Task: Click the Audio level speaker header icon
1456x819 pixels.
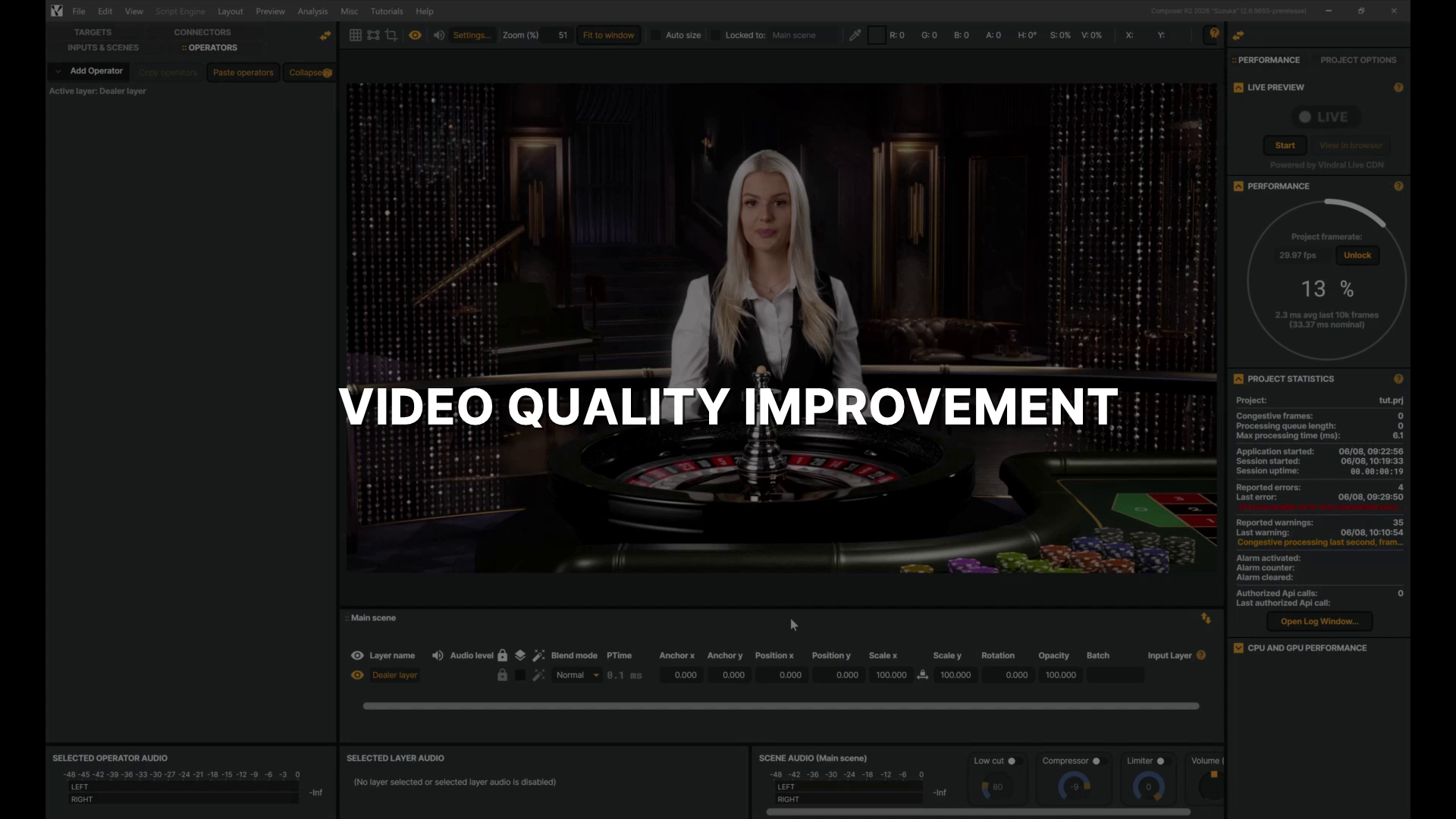Action: 438,655
